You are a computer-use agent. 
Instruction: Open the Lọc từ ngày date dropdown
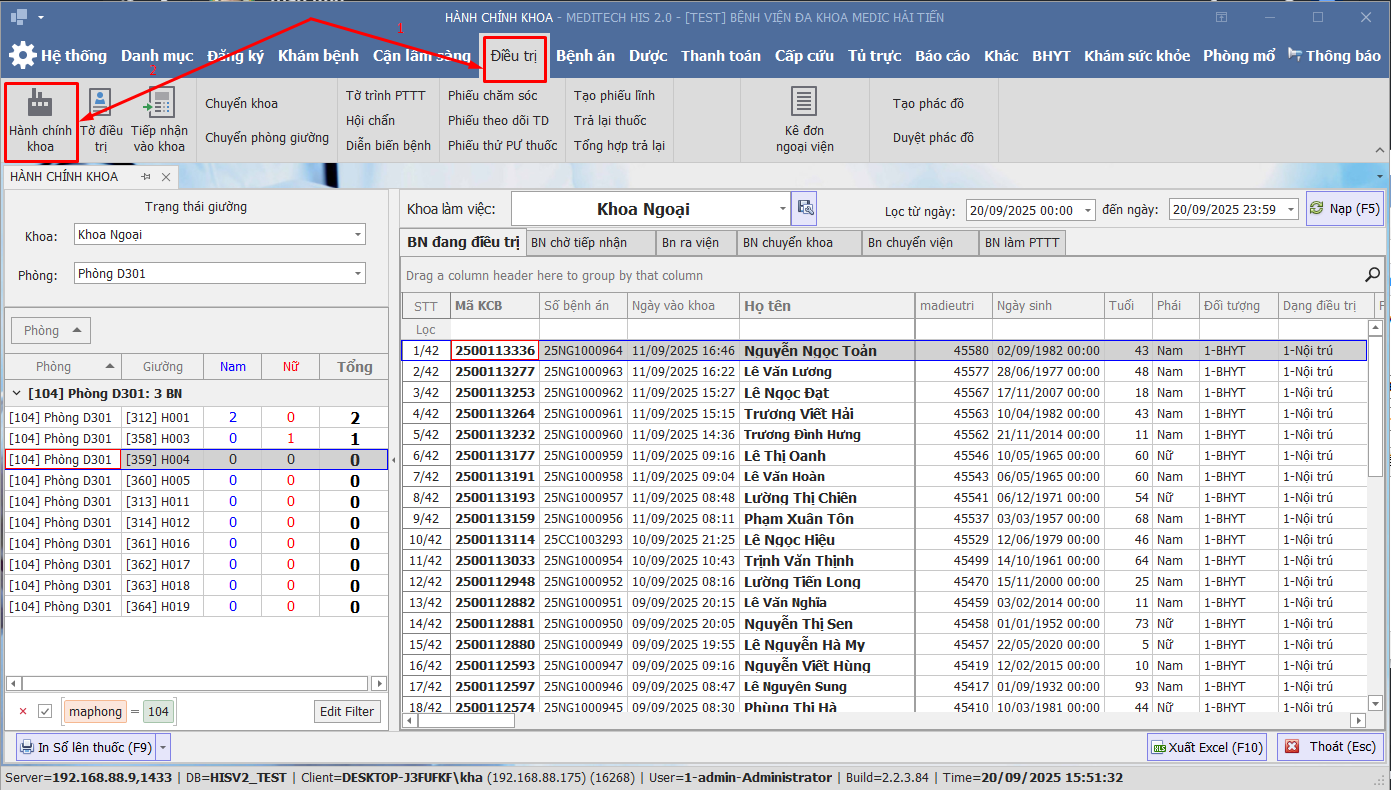pos(1087,210)
